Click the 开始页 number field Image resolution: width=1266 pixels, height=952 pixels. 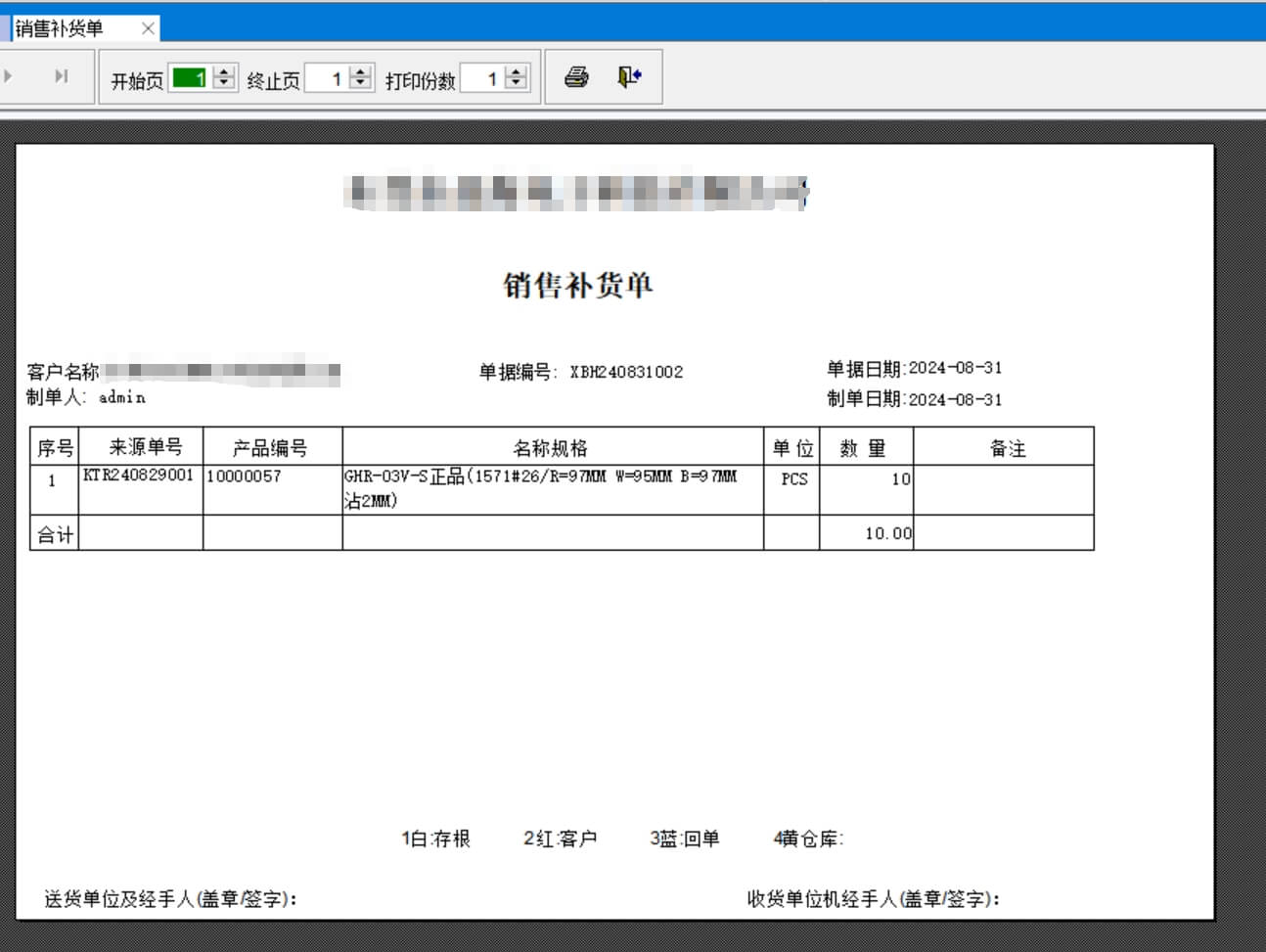pos(189,78)
